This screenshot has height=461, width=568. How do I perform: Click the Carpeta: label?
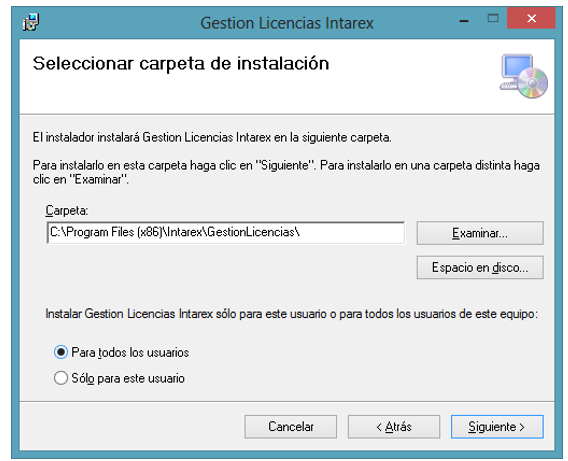[x=67, y=210]
